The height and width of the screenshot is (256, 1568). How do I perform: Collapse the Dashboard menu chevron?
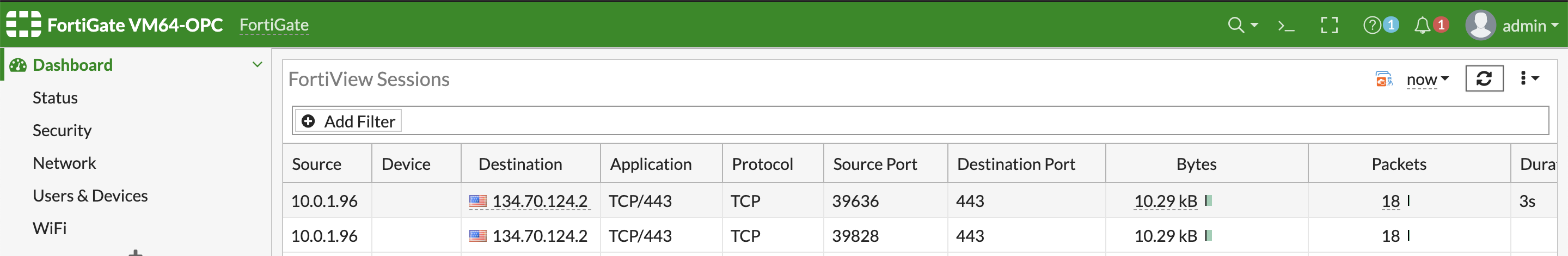(258, 65)
